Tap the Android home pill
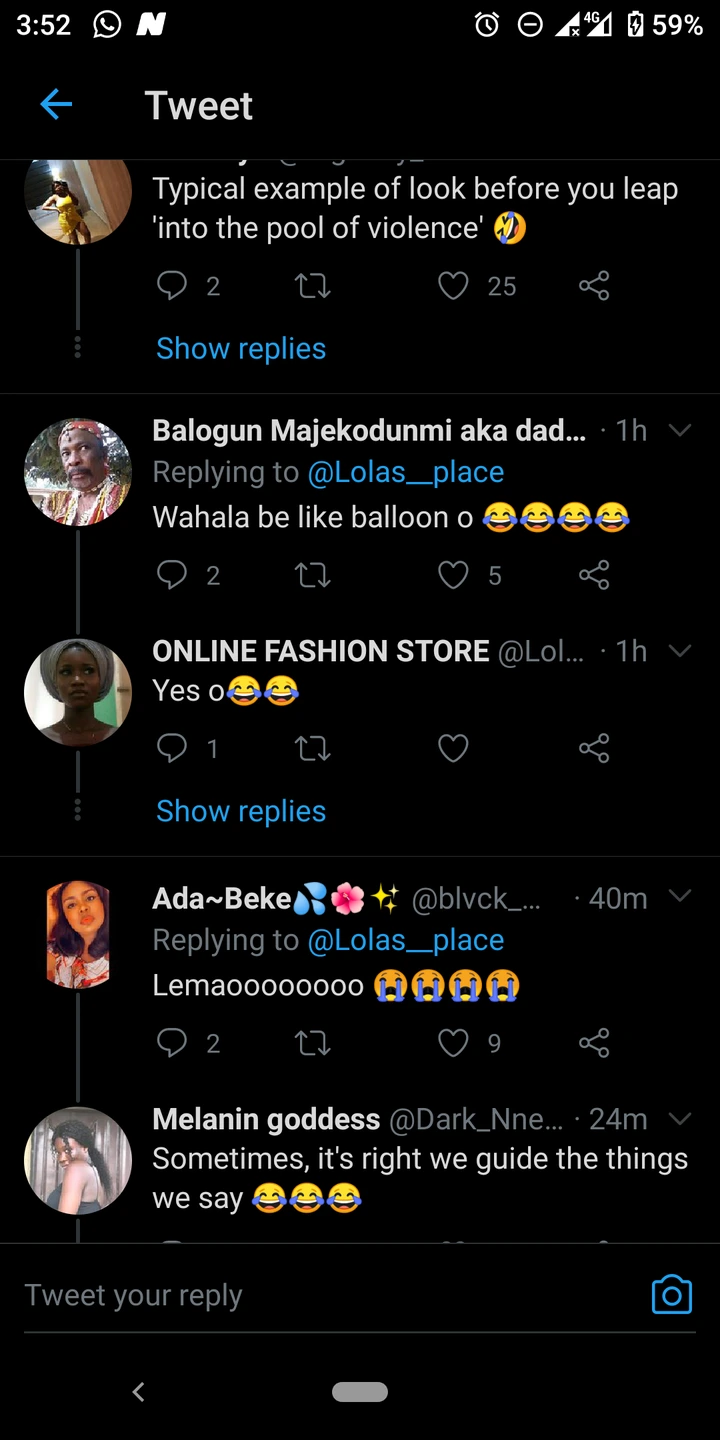Screen dimensions: 720x1440 pyautogui.click(x=360, y=1391)
